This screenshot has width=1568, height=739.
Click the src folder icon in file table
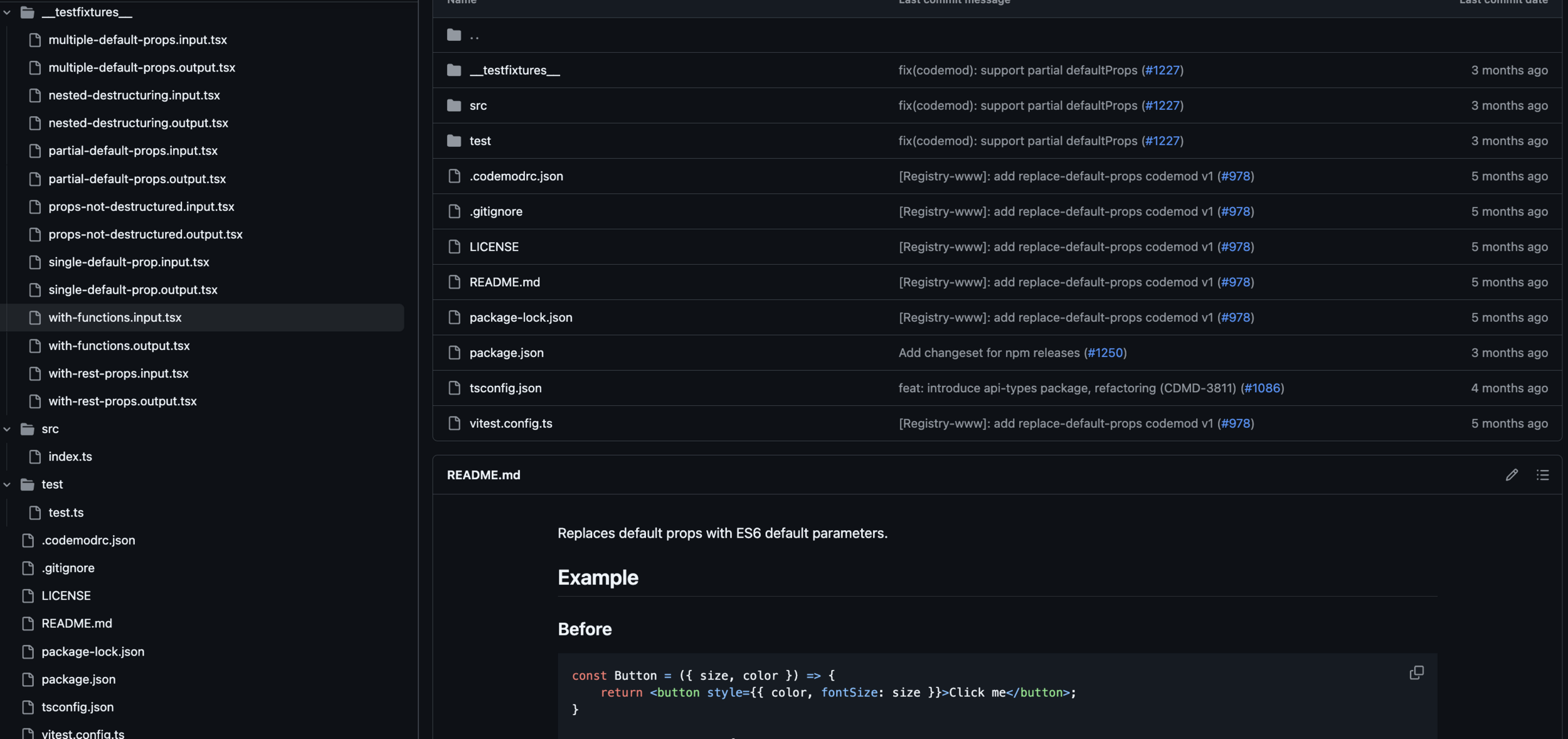pos(454,105)
